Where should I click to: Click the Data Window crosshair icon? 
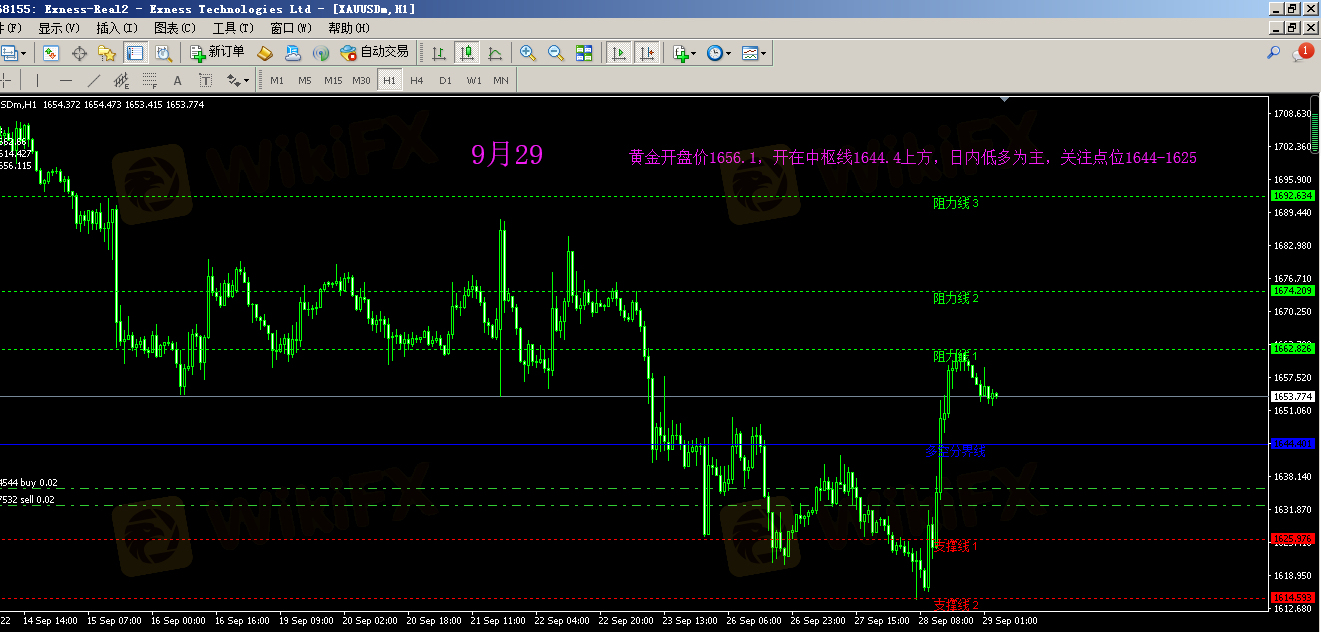[79, 53]
